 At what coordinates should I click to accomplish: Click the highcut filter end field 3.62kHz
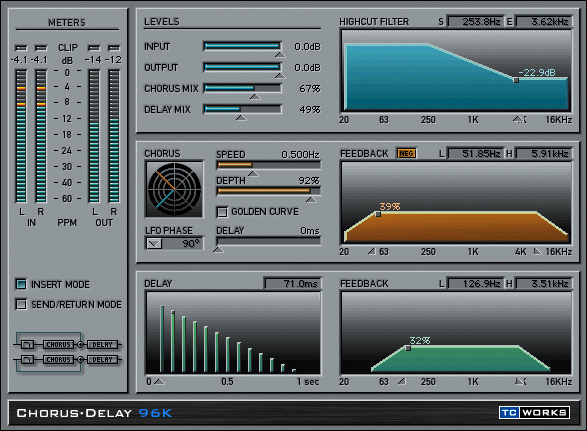pos(544,22)
